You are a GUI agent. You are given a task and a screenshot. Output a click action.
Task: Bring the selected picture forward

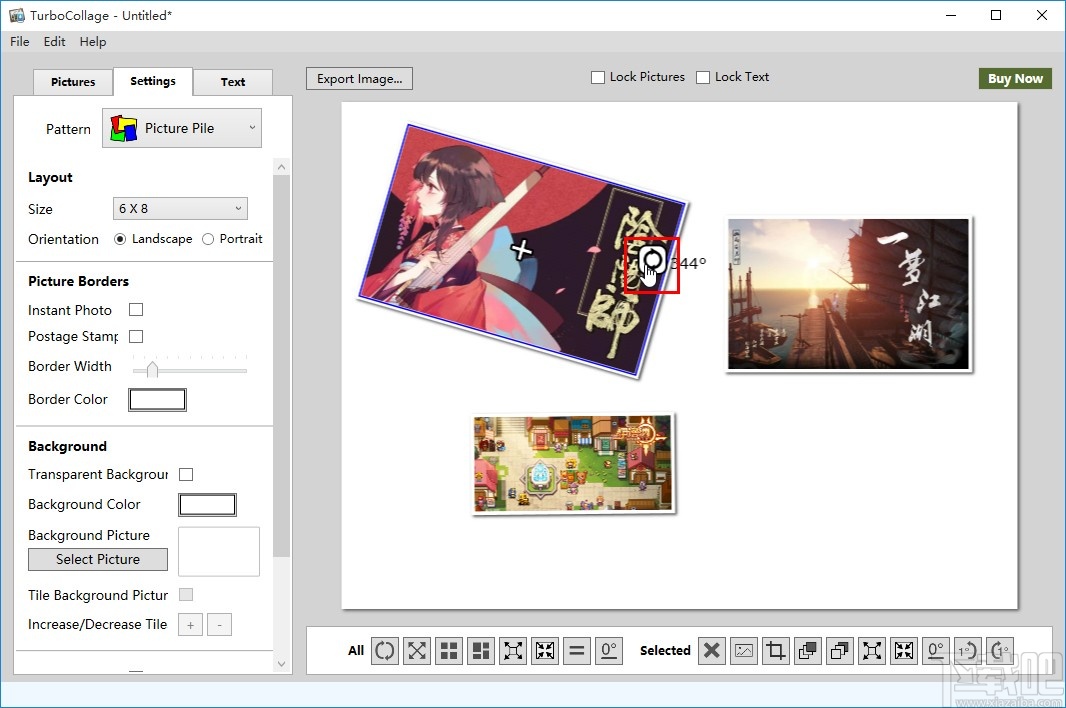click(x=807, y=650)
